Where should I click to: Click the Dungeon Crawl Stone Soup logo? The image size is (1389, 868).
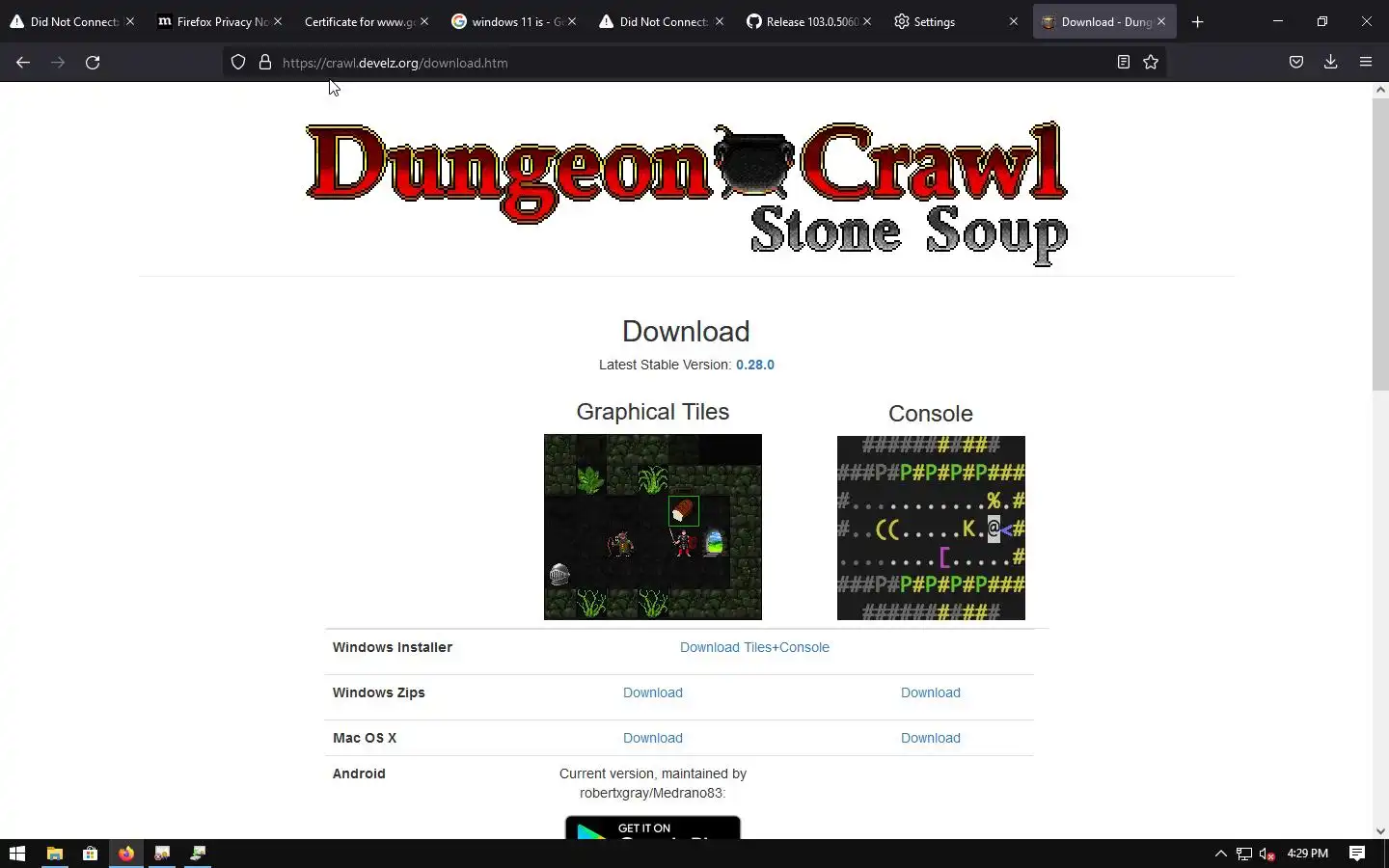pyautogui.click(x=687, y=193)
